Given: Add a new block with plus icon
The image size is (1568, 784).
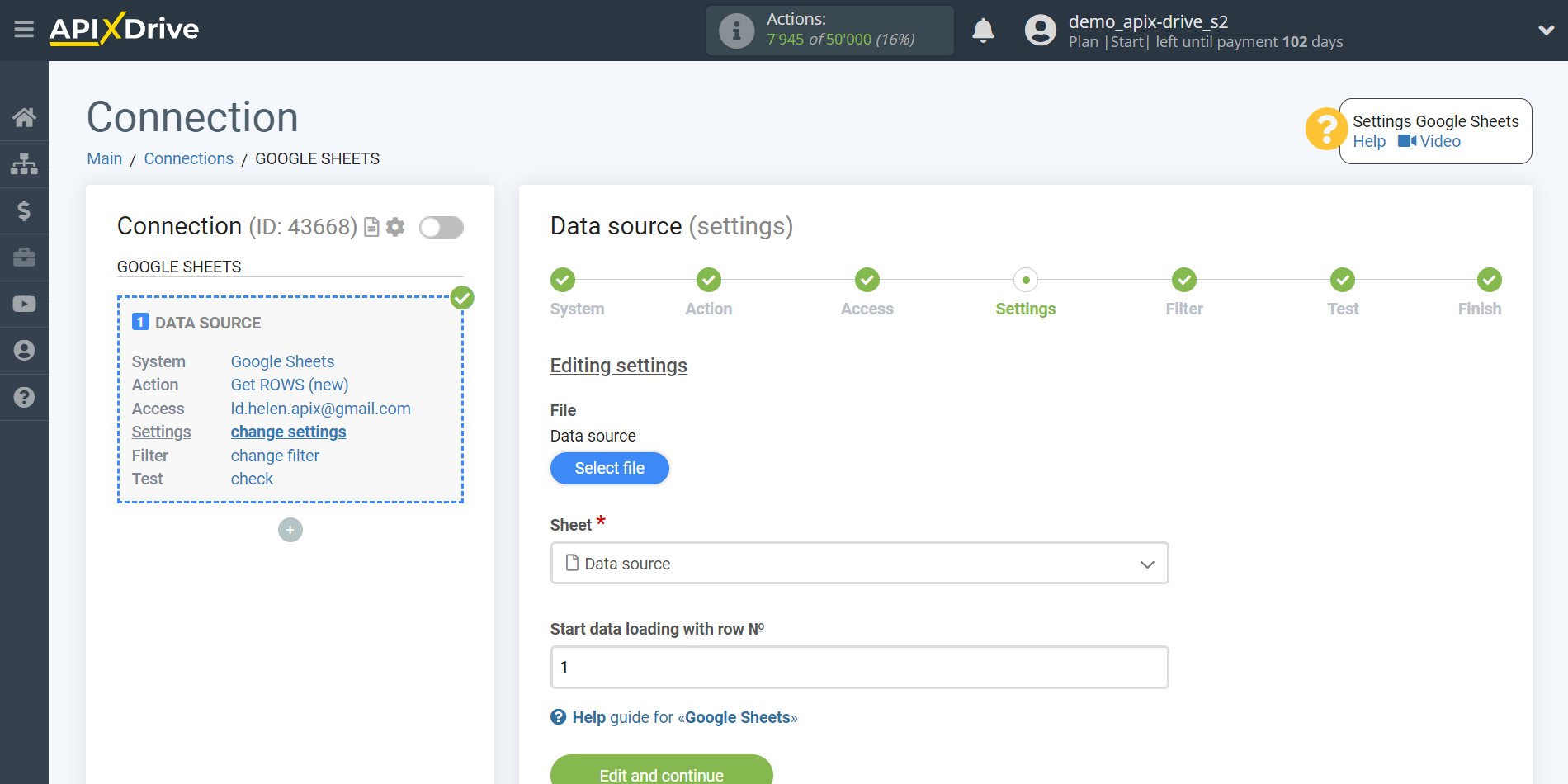Looking at the screenshot, I should [290, 530].
